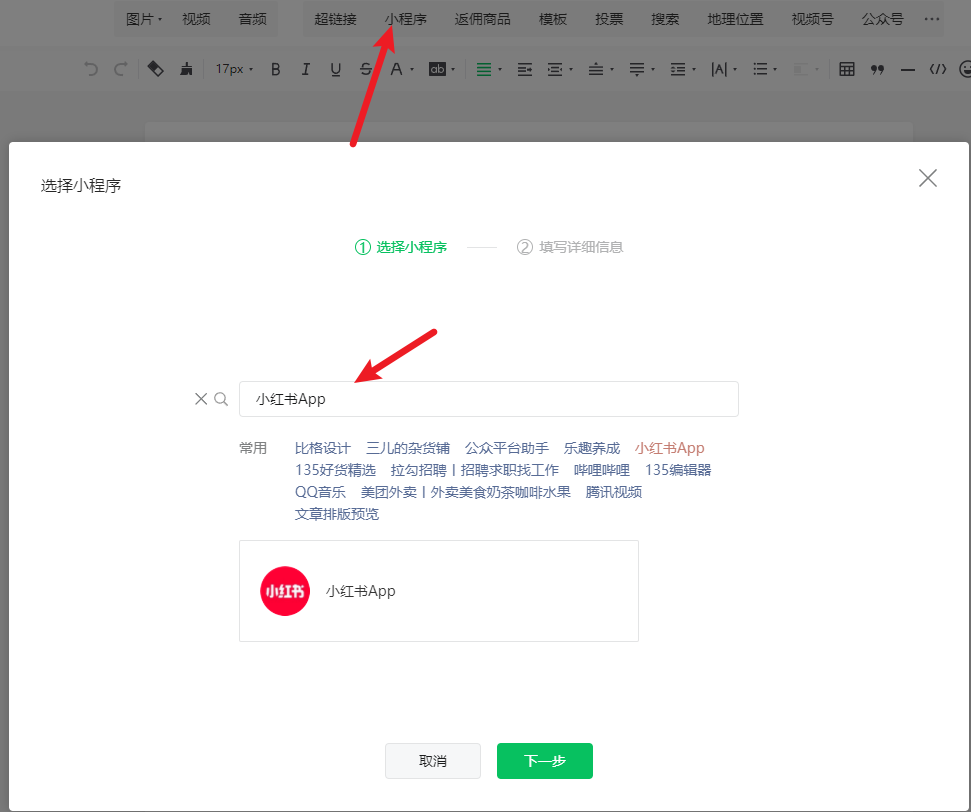971x812 pixels.
Task: Select 三儿的杂货铺 link
Action: 407,448
